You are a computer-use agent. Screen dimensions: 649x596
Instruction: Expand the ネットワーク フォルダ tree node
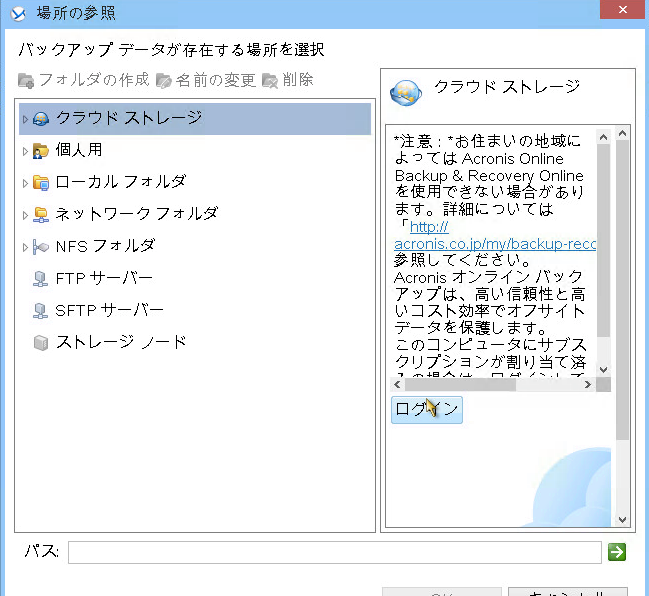[25, 215]
